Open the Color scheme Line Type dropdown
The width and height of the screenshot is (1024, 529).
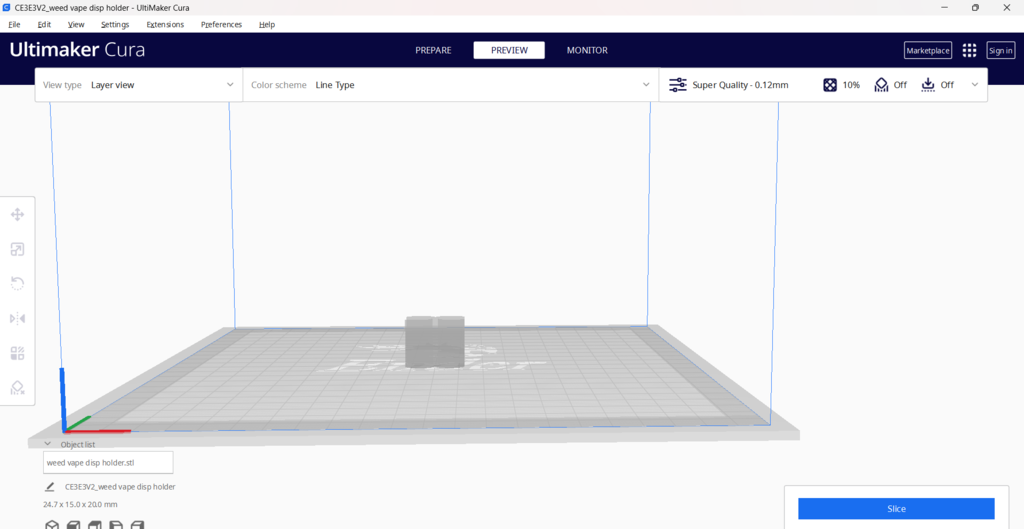tap(450, 85)
